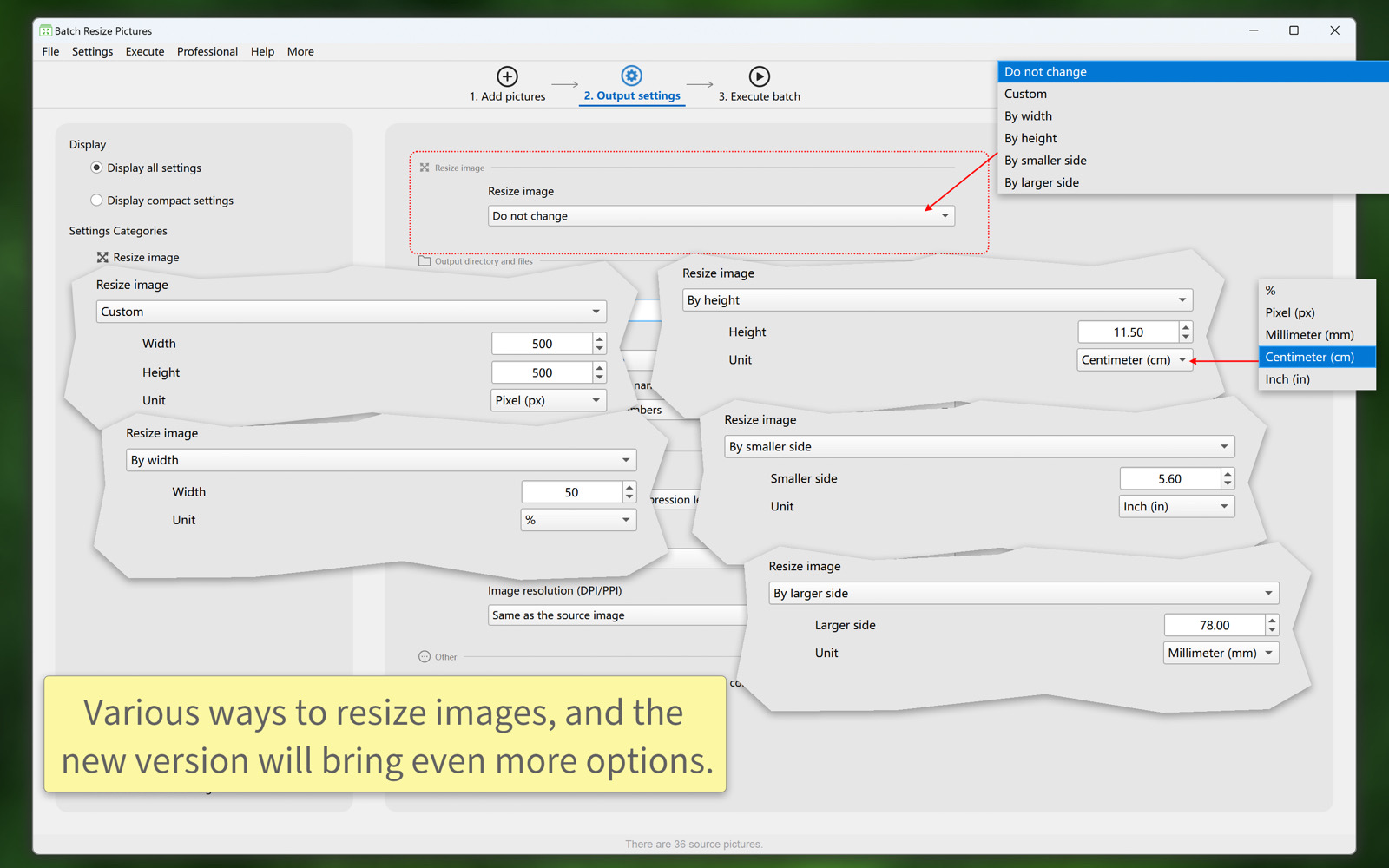The width and height of the screenshot is (1389, 868).
Task: Increase the Custom Width 500 value
Action: coord(600,339)
